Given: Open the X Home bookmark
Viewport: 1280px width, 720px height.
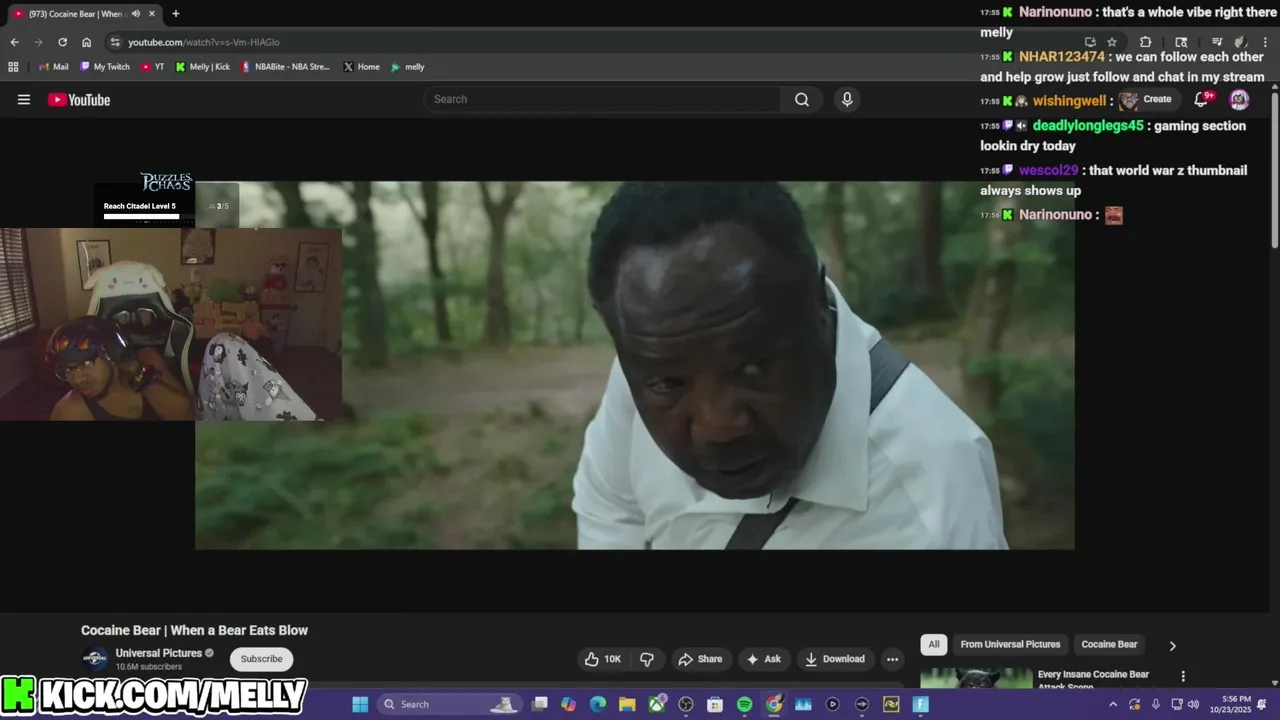Looking at the screenshot, I should [x=362, y=67].
